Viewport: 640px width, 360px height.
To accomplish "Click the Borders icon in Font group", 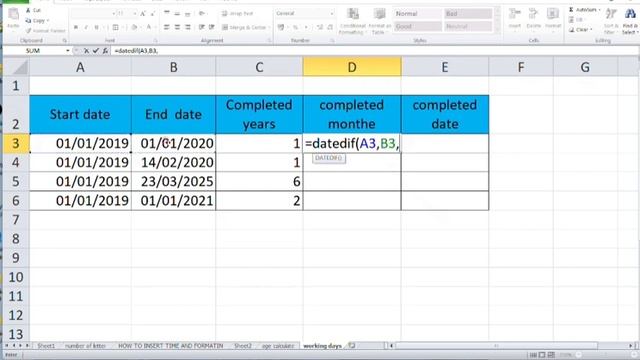I will click(116, 27).
